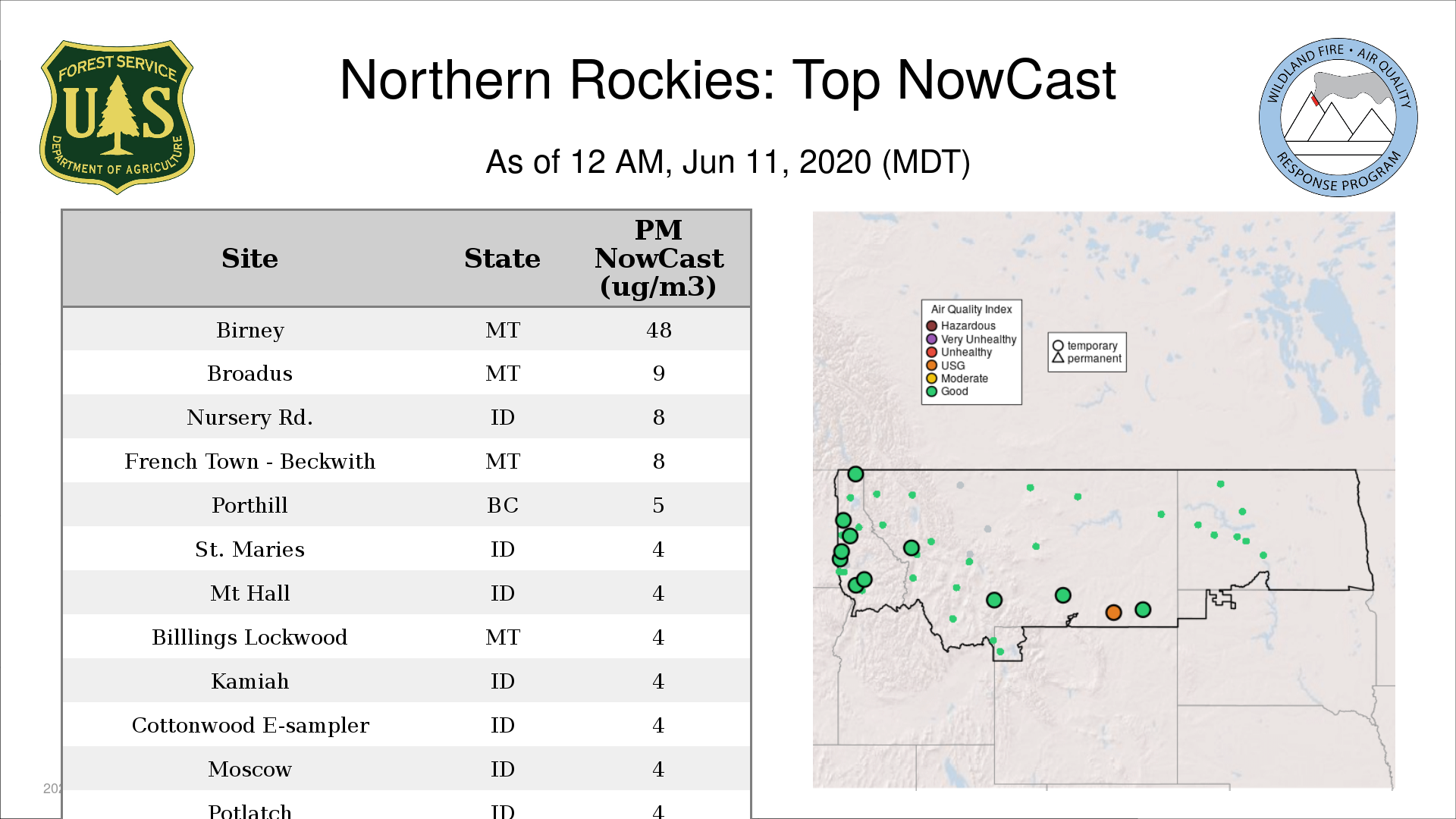Click the permanent monitor triangle symbol
The image size is (1456, 819).
coord(1058,358)
